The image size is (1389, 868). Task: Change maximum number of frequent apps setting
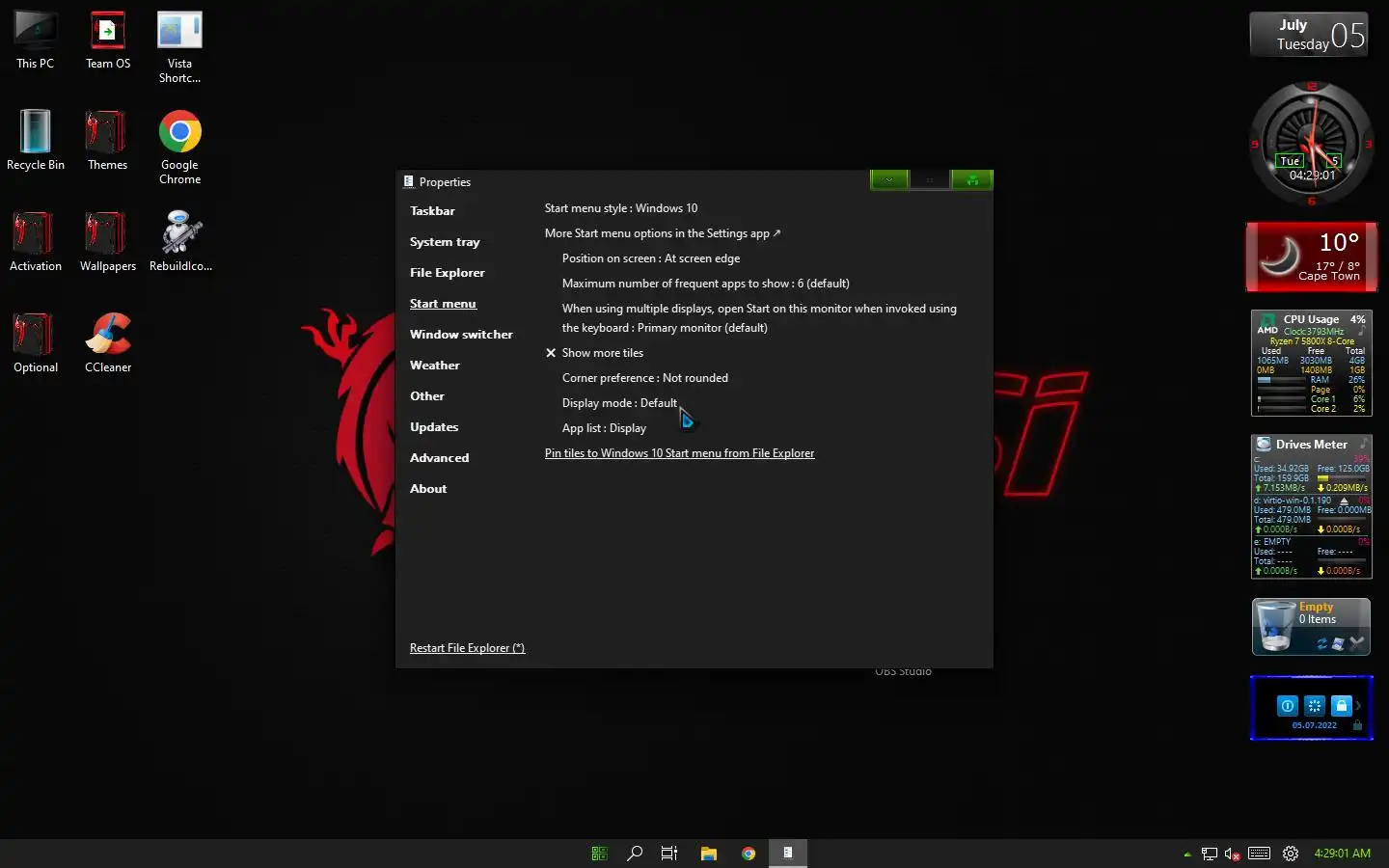[706, 284]
